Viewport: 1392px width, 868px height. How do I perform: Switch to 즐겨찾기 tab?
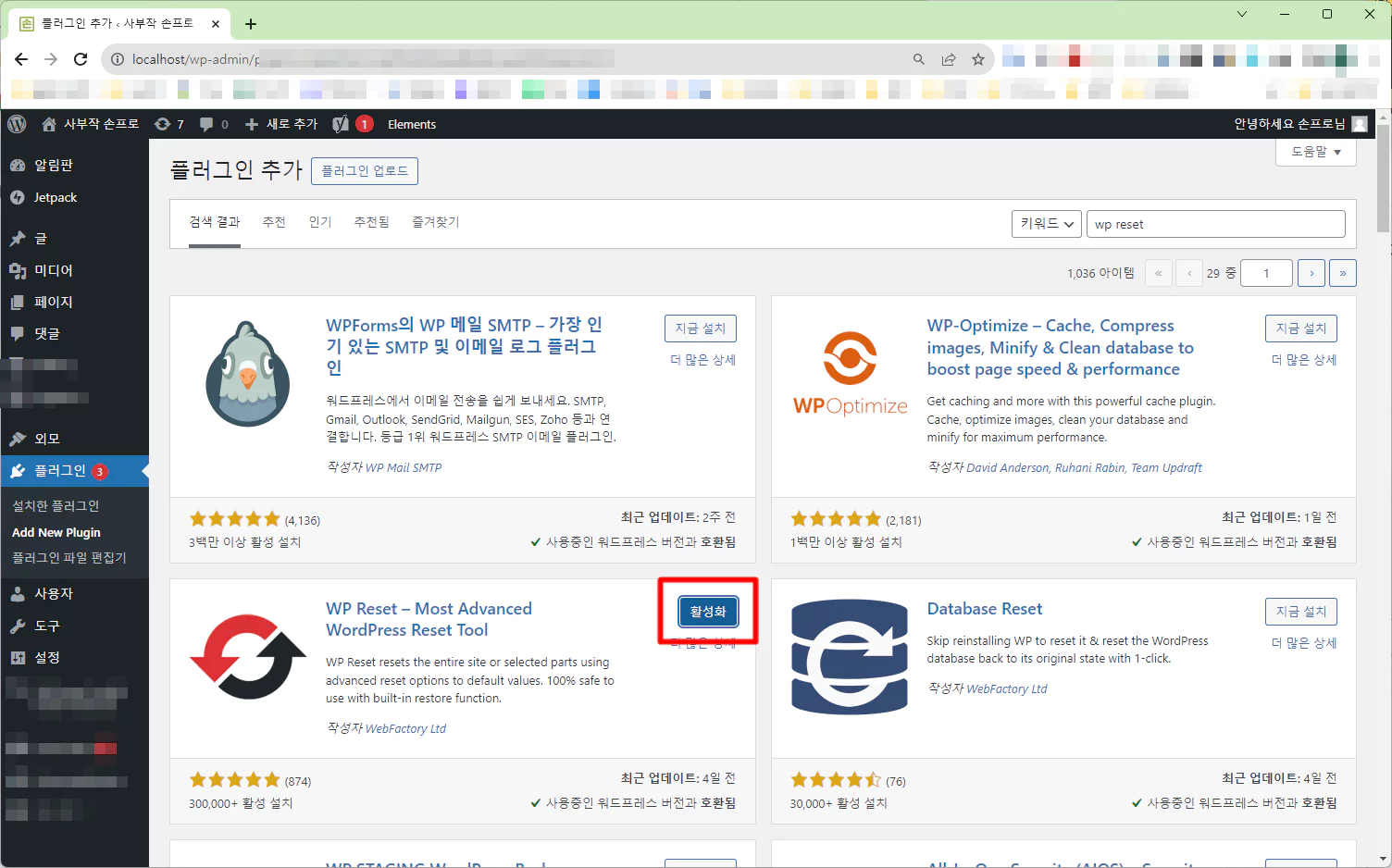pos(436,222)
